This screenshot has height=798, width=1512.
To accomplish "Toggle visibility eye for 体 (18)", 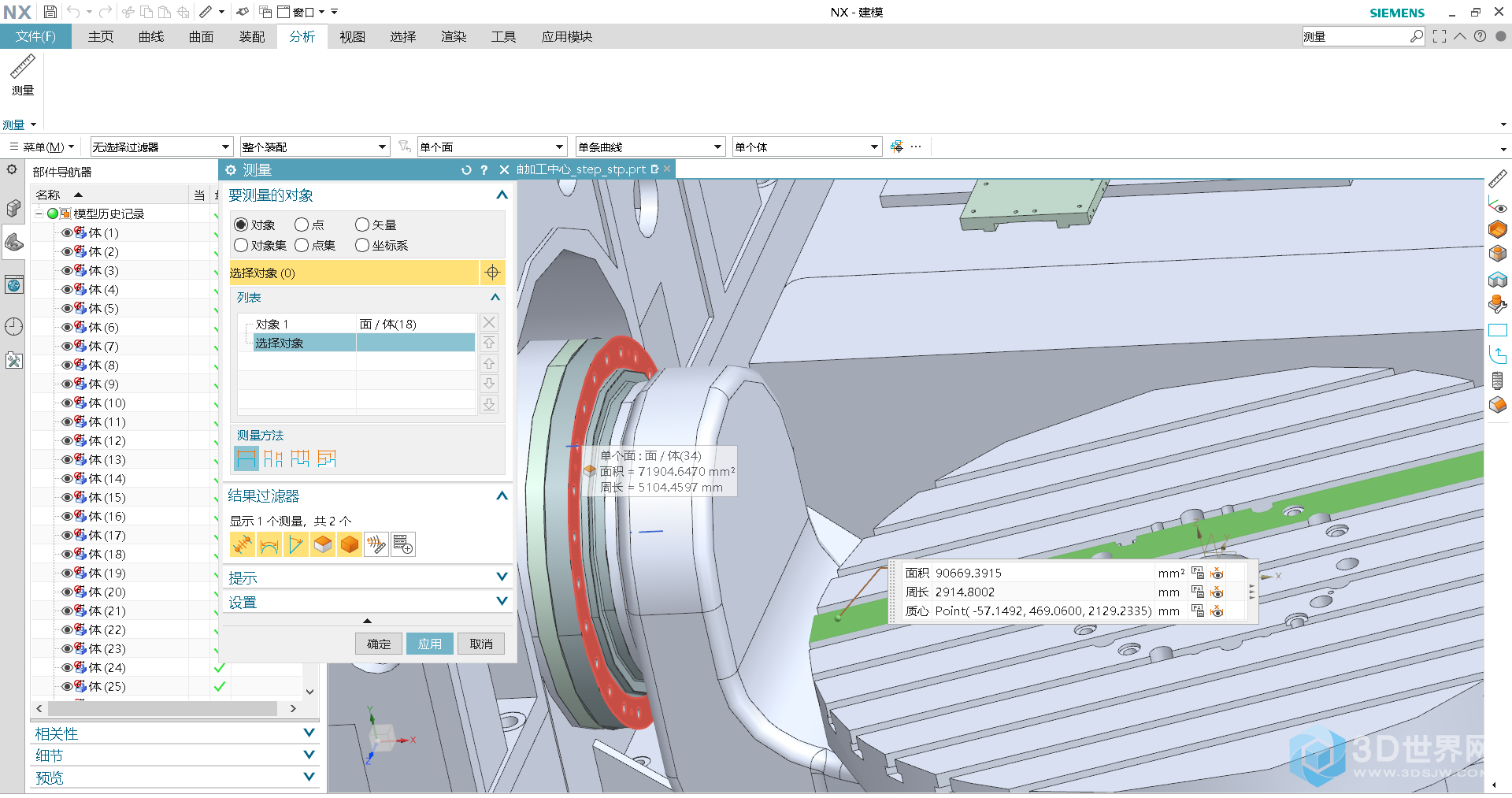I will 67,554.
